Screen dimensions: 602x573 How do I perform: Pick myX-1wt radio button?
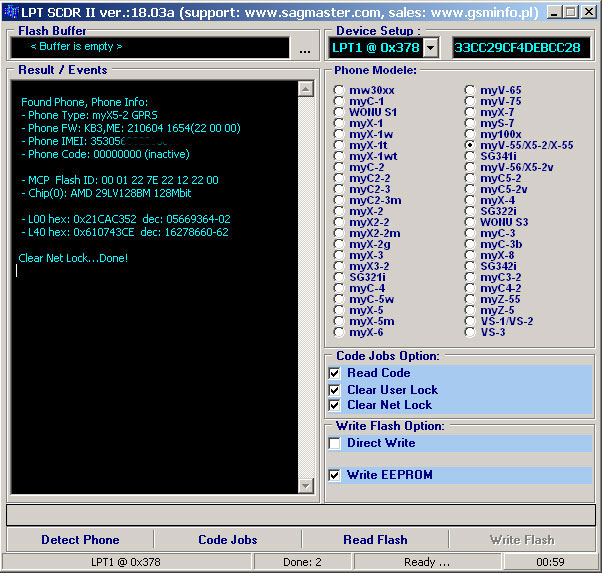[x=339, y=156]
